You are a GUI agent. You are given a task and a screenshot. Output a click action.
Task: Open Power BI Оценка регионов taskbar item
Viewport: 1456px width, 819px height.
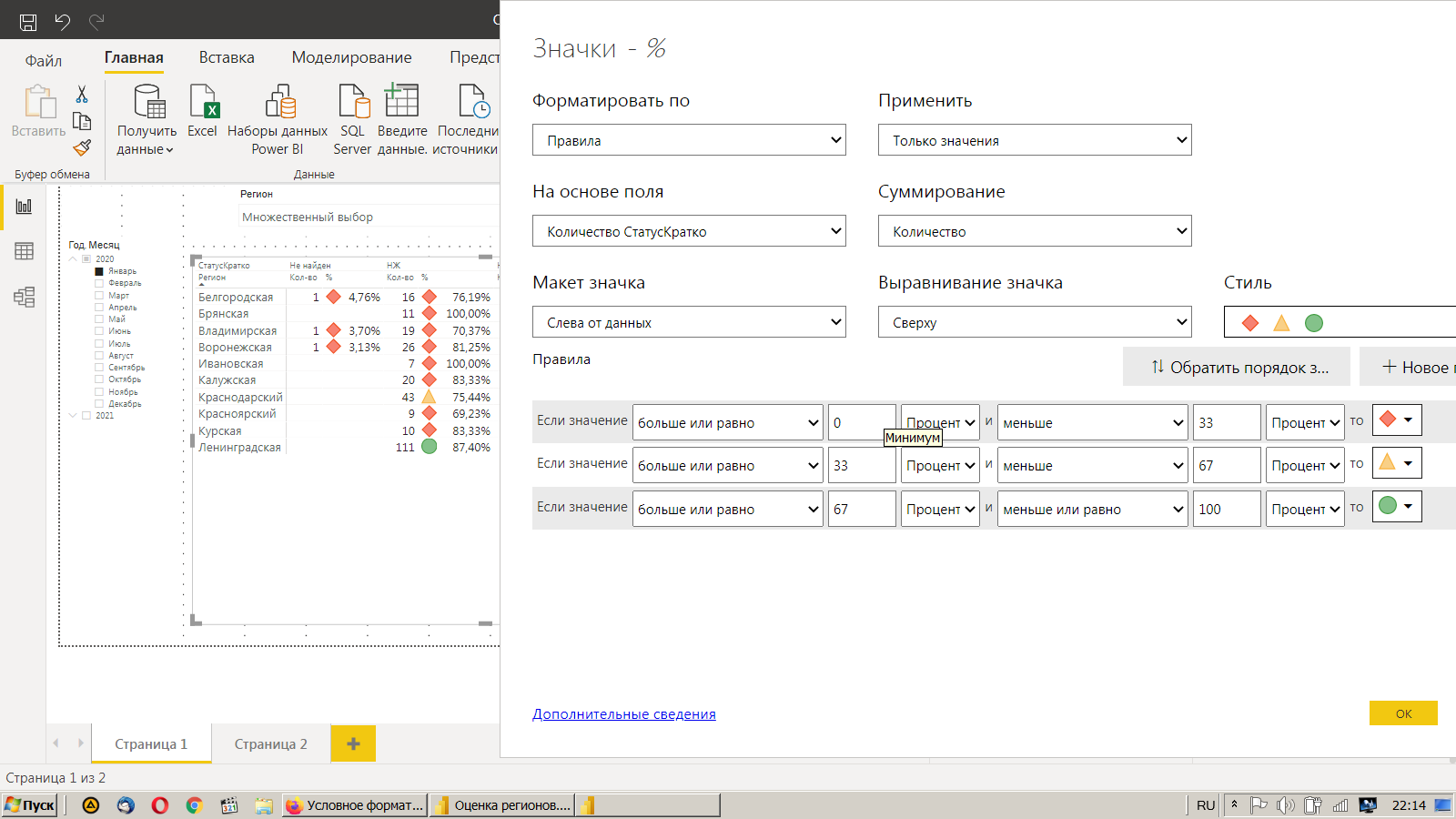(x=503, y=805)
